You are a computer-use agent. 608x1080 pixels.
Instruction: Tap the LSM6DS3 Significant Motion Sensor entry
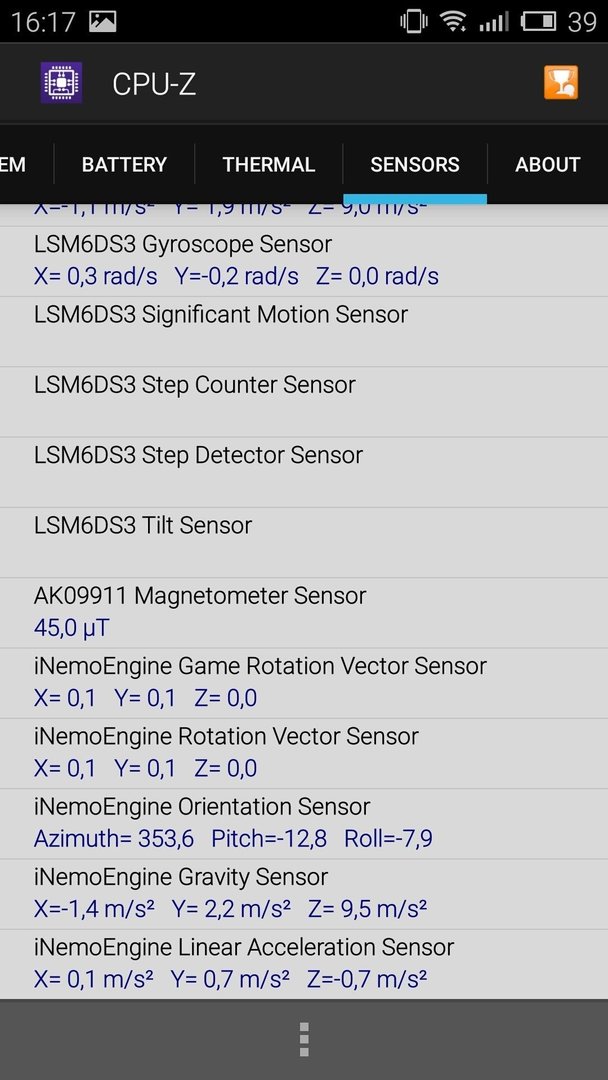click(x=304, y=331)
